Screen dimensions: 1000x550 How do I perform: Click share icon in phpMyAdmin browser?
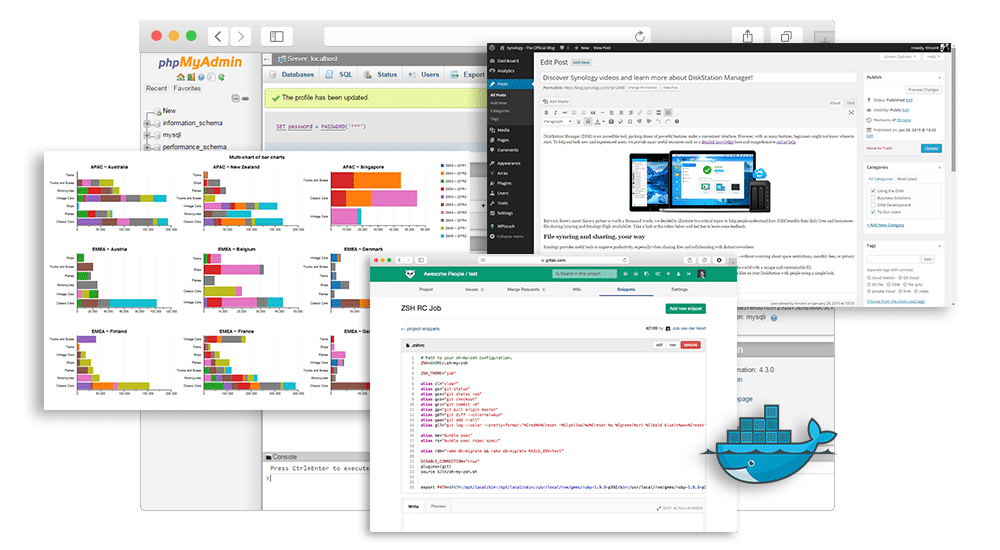point(747,36)
